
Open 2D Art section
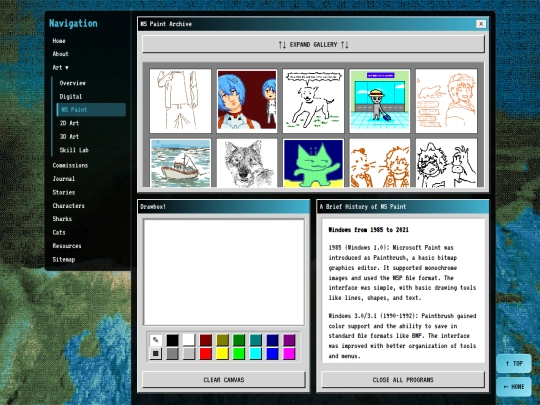point(69,123)
